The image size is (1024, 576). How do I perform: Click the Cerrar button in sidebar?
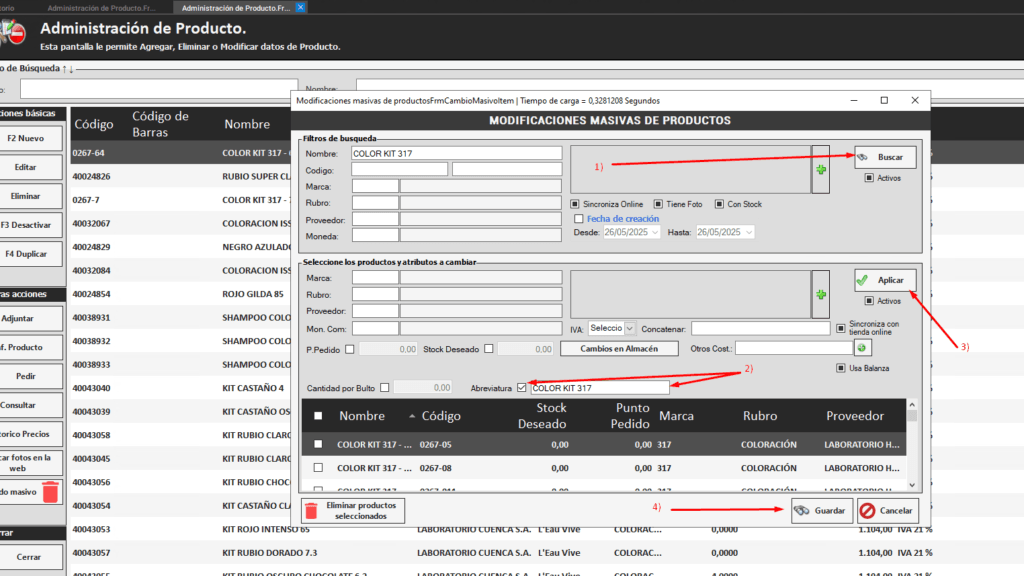29,557
